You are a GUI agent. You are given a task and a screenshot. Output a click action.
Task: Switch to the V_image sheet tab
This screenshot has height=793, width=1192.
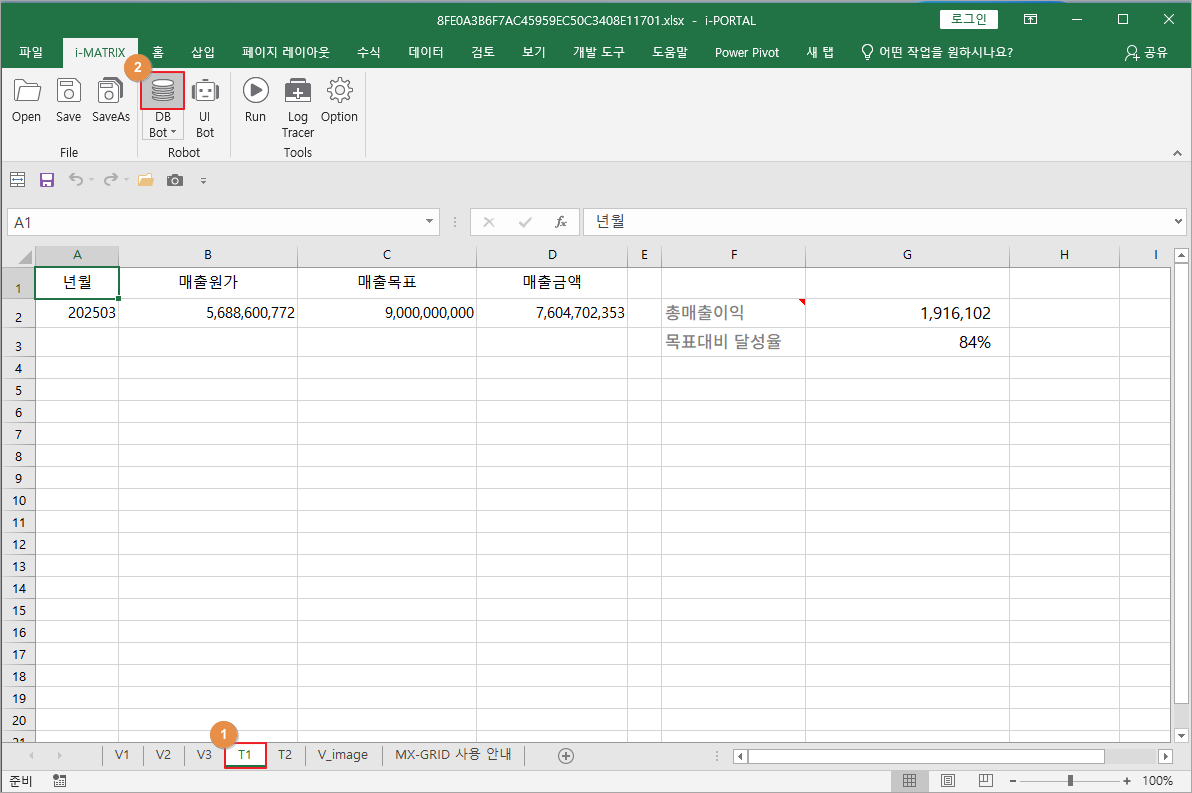343,755
